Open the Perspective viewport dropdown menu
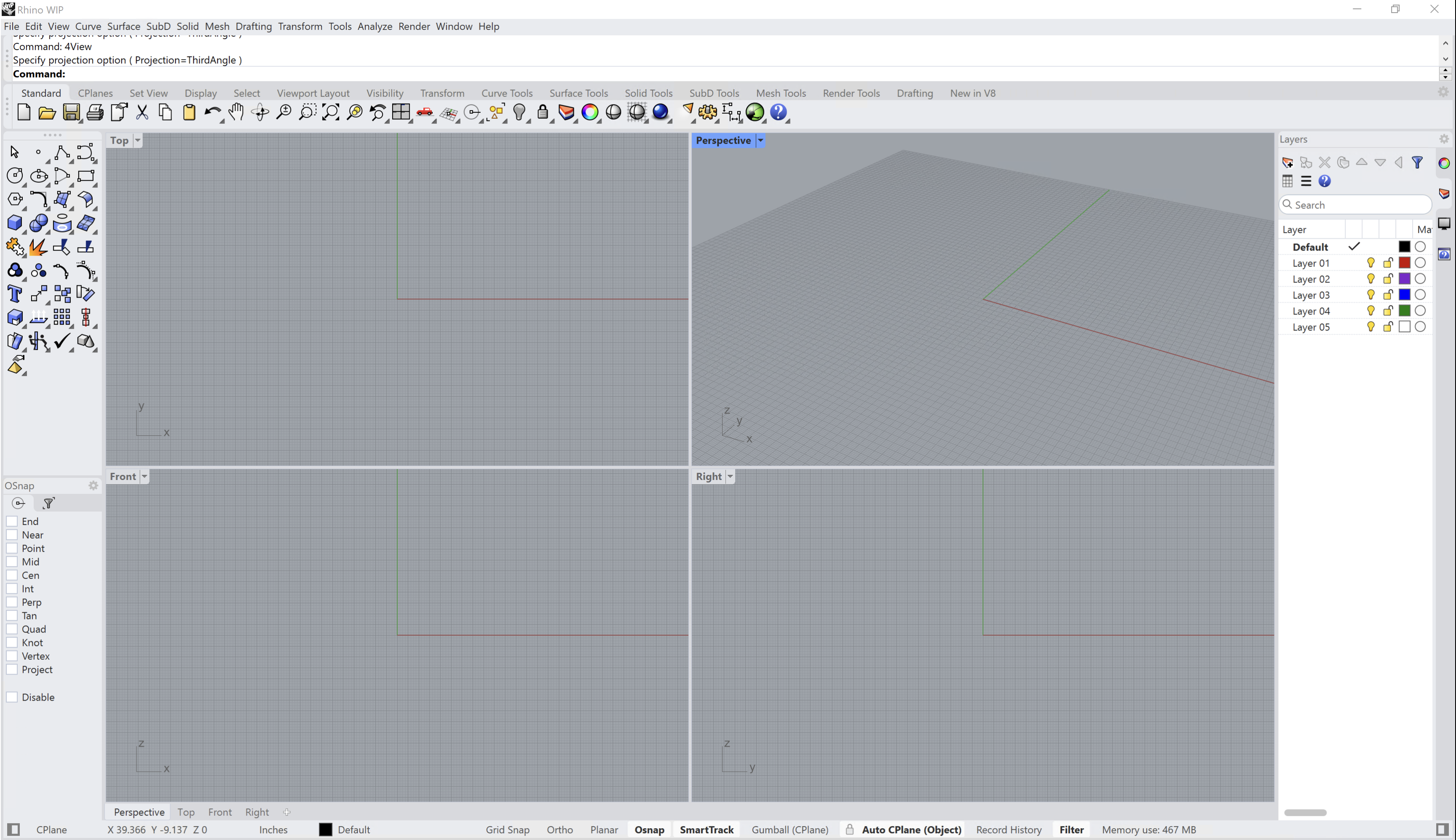 click(760, 140)
